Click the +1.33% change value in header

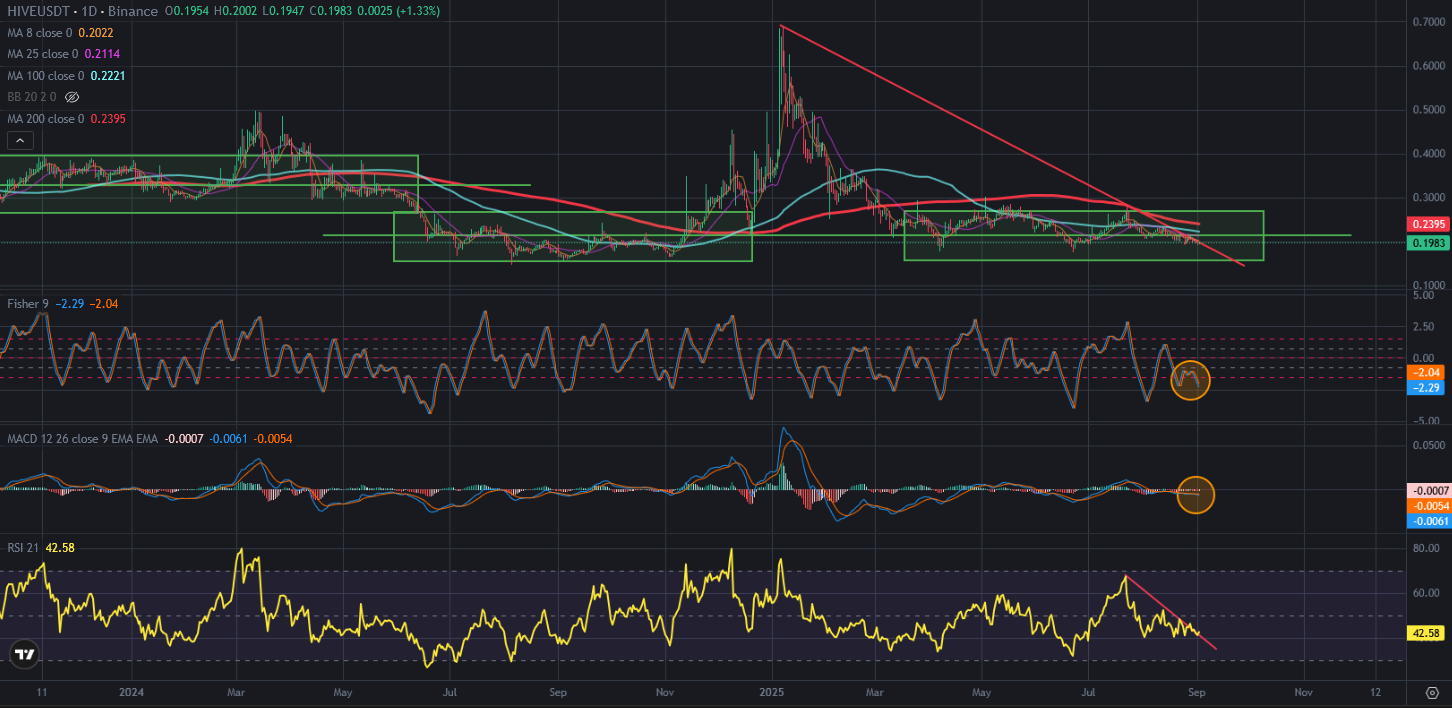pos(418,11)
